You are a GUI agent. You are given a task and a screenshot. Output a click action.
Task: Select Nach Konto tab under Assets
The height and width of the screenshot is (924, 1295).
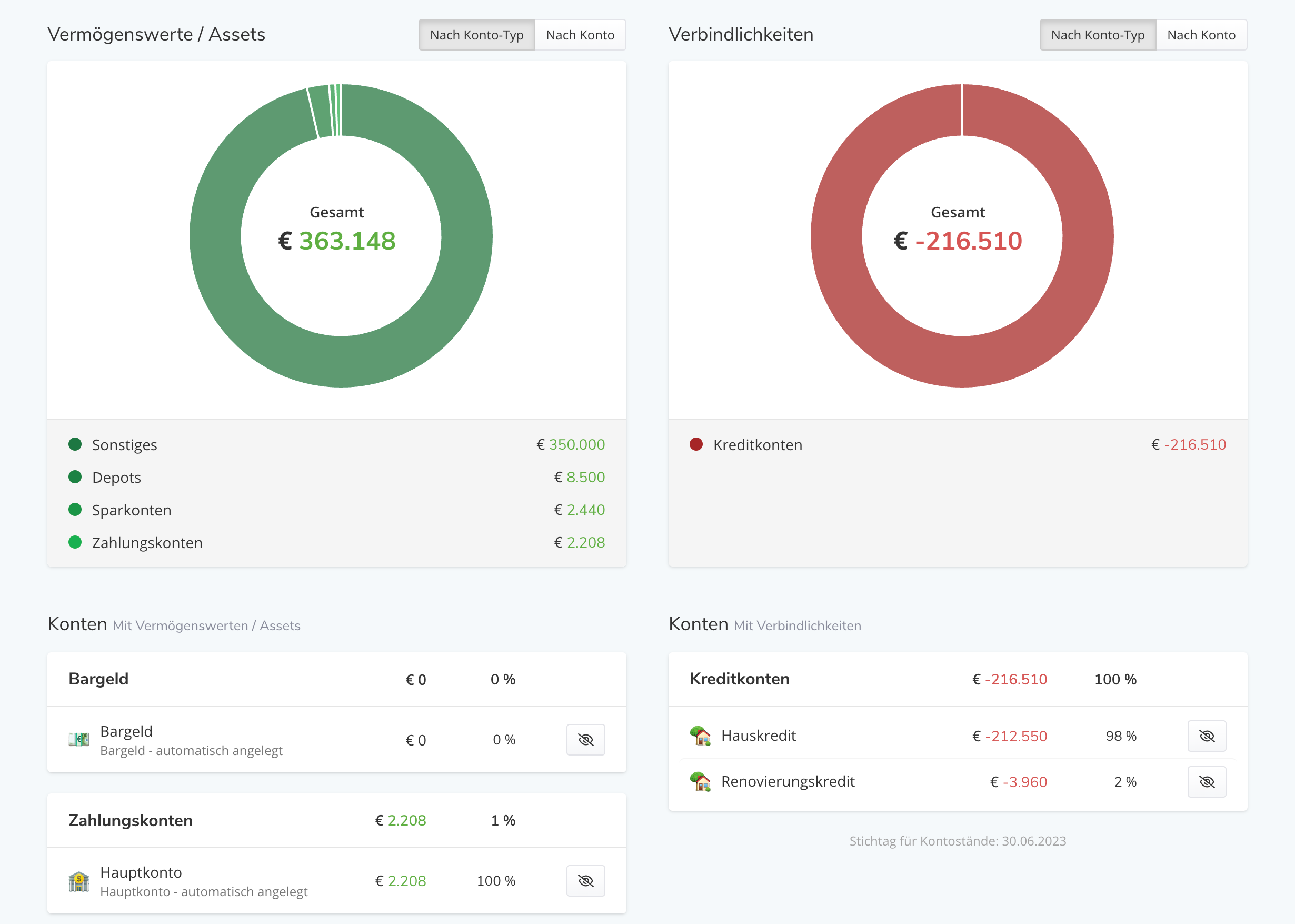[x=580, y=35]
